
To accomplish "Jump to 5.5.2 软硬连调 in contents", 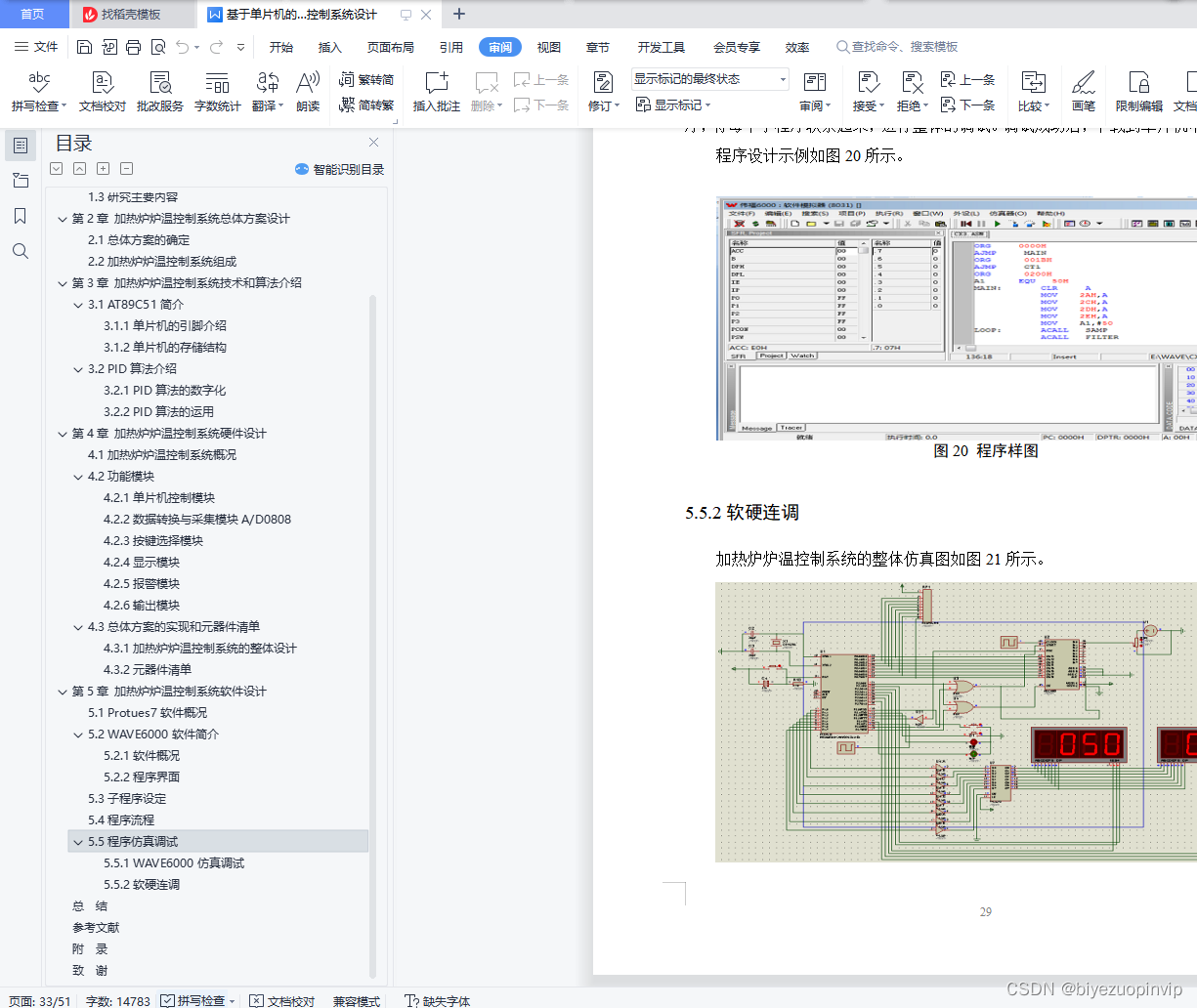I will (142, 885).
